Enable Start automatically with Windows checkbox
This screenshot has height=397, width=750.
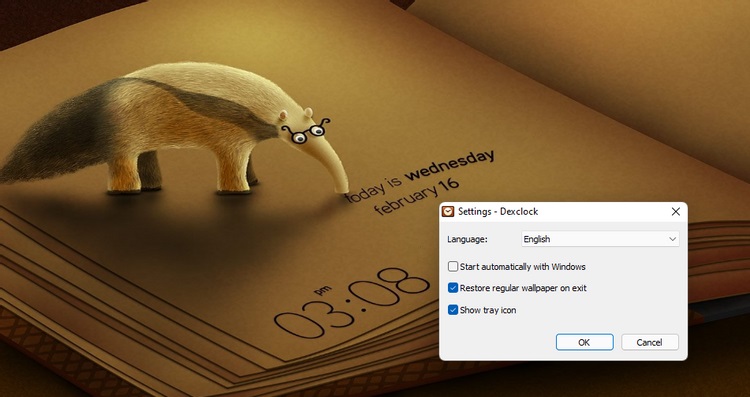(x=452, y=266)
